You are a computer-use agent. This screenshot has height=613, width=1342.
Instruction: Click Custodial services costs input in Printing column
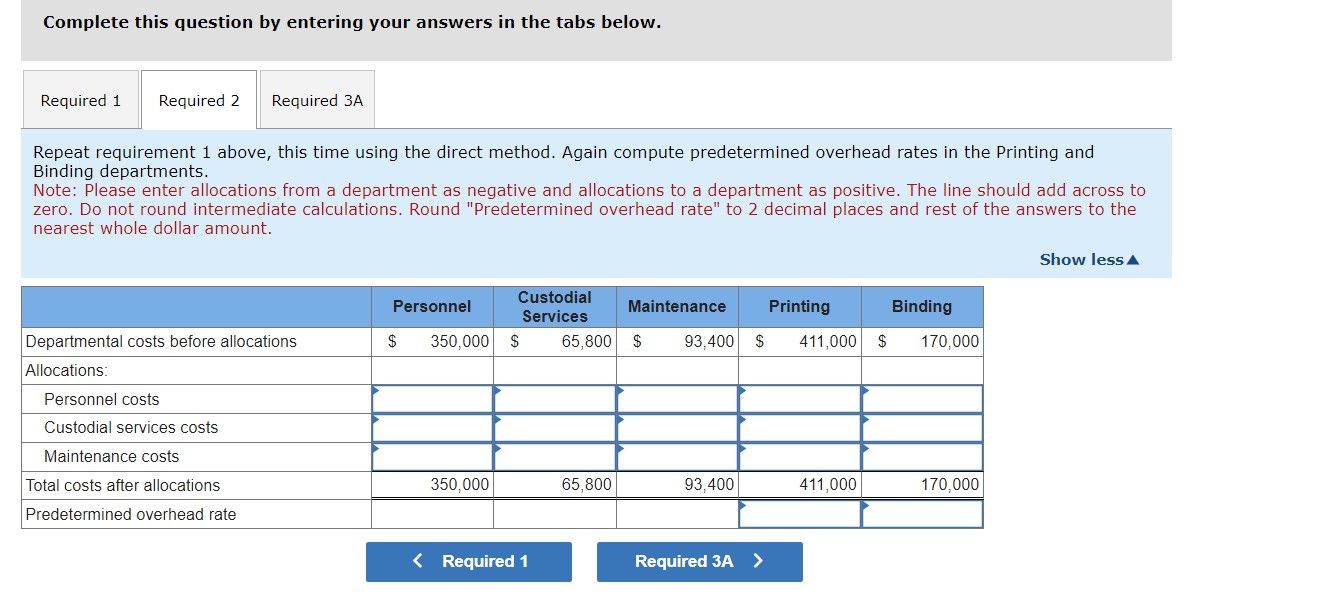[800, 427]
